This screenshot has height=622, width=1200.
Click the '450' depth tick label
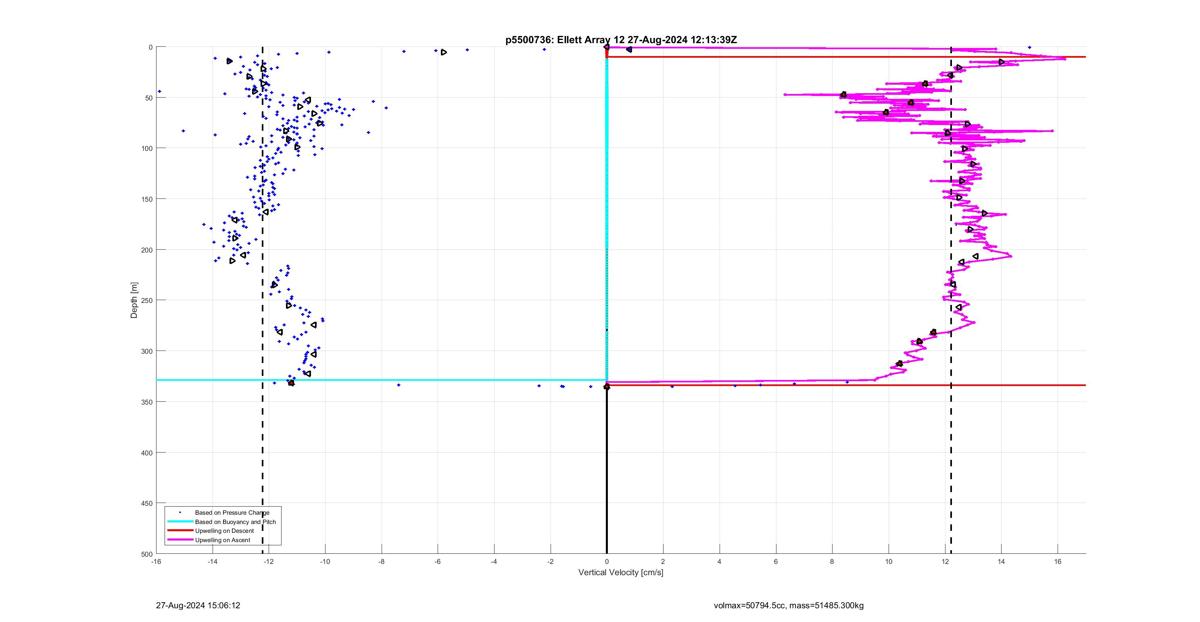tap(146, 503)
